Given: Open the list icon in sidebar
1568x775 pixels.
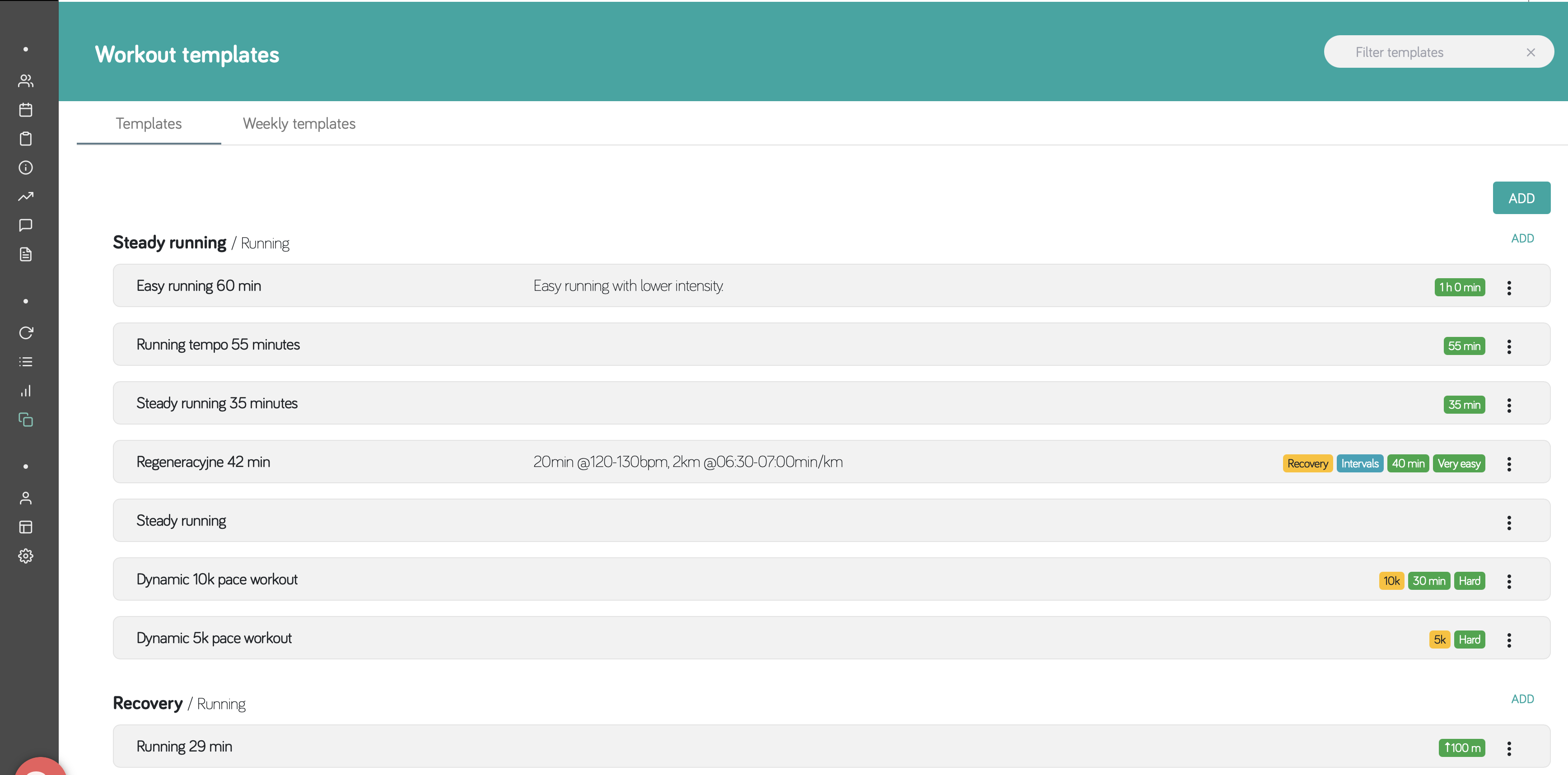Looking at the screenshot, I should click(26, 362).
